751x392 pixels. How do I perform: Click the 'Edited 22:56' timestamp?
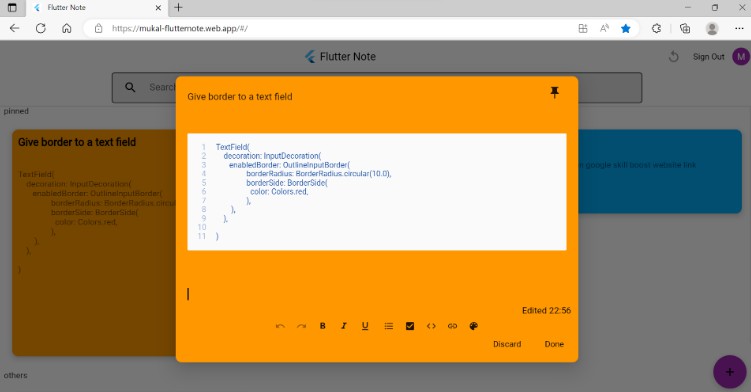pyautogui.click(x=546, y=311)
